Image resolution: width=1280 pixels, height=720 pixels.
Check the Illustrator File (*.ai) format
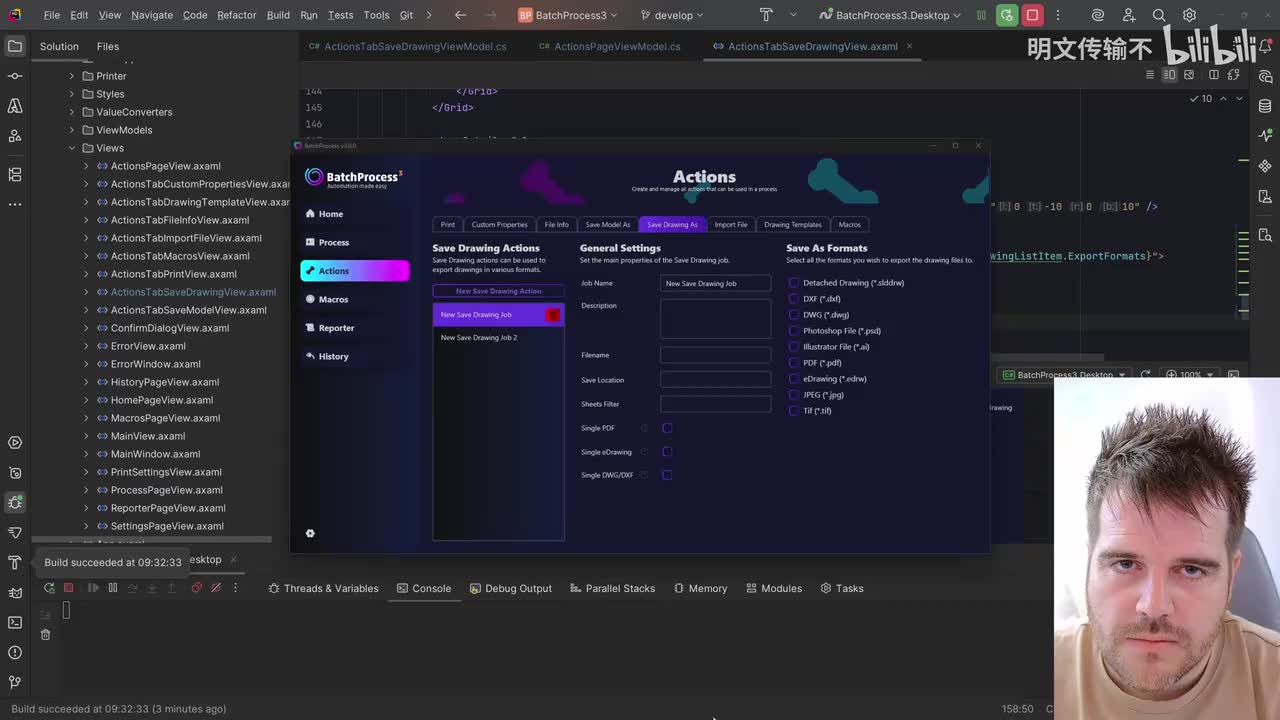click(x=794, y=347)
